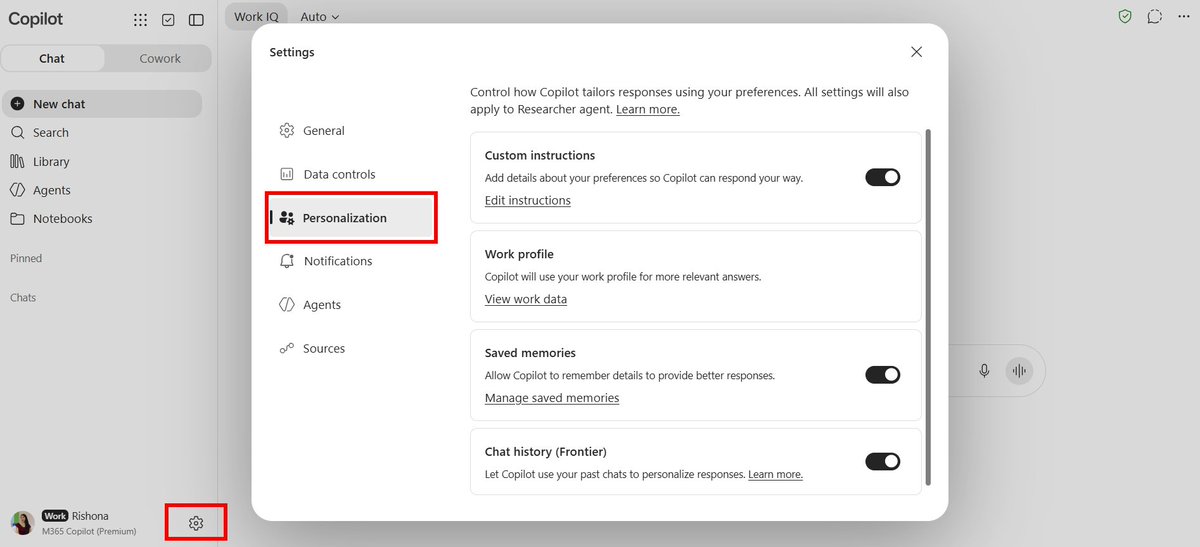Click the green shield protection icon

[1125, 17]
